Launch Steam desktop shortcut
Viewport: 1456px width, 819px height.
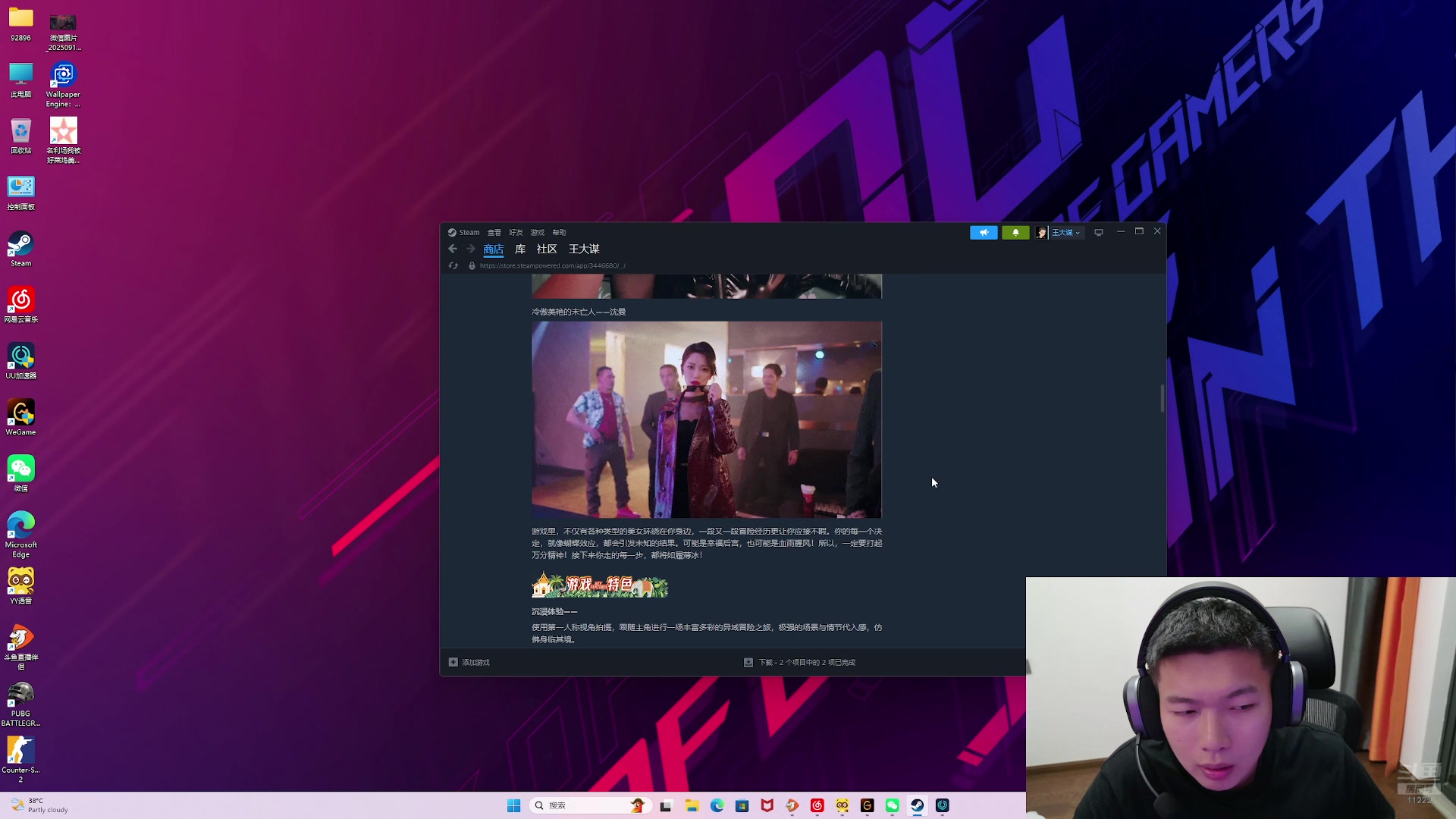(x=20, y=249)
